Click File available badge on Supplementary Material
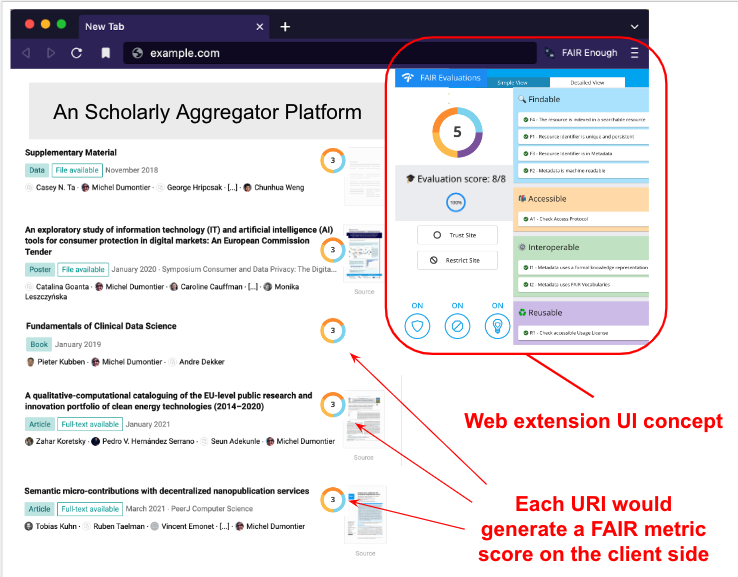The image size is (738, 577). (77, 170)
